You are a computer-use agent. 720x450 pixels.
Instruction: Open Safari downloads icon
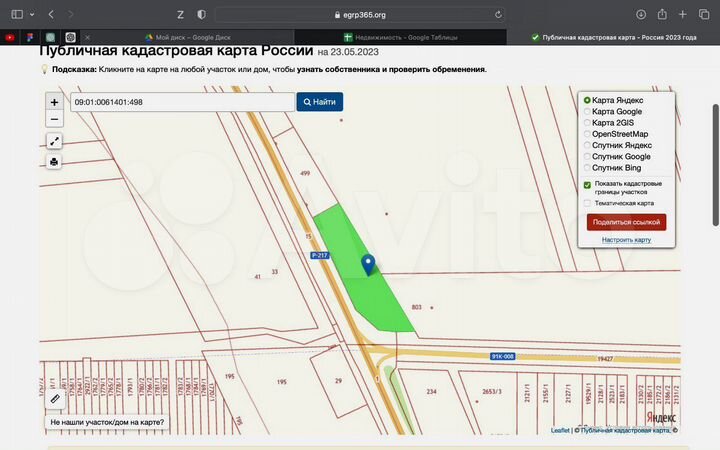tap(641, 15)
